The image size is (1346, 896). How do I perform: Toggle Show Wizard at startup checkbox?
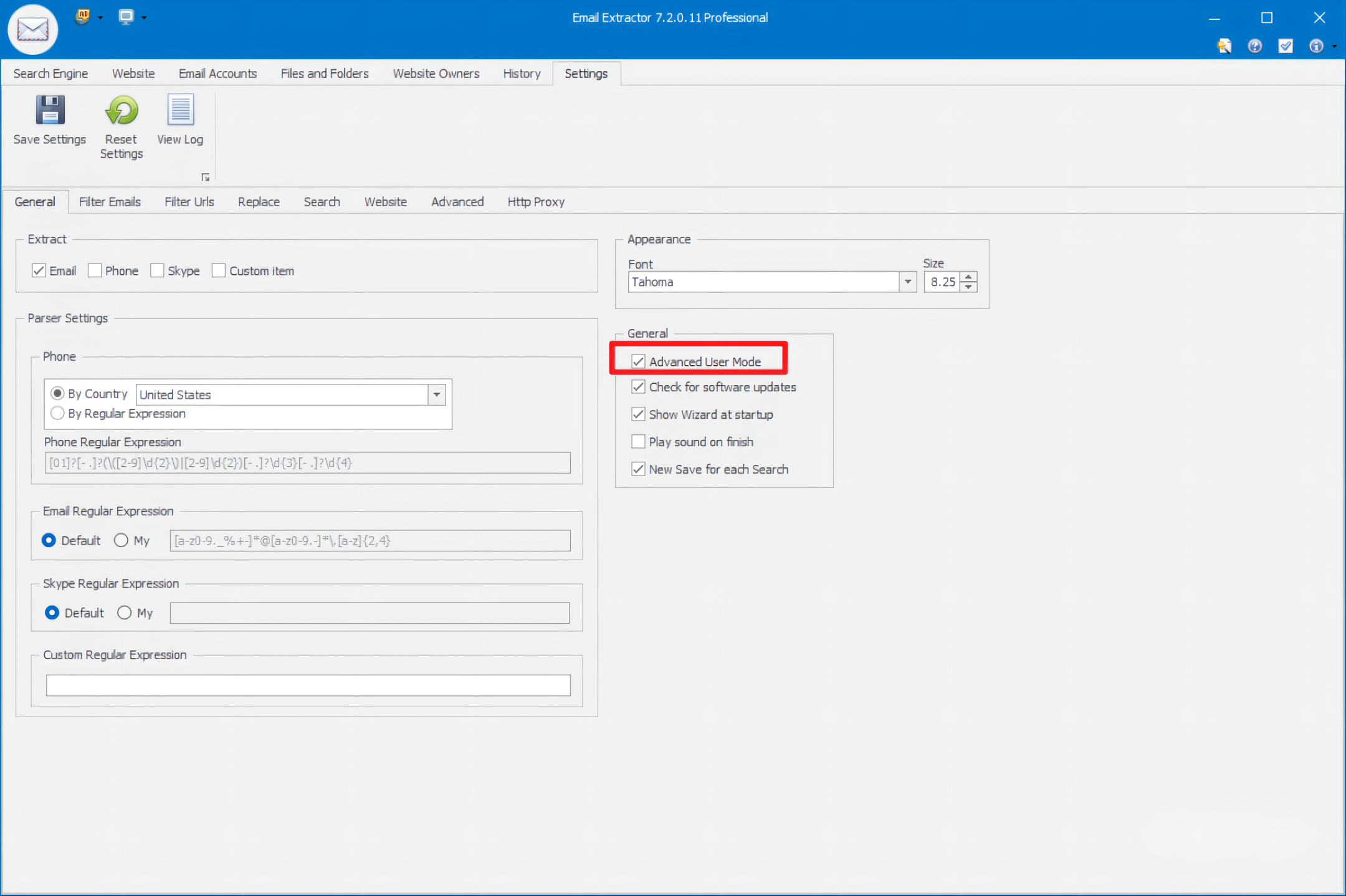pyautogui.click(x=638, y=414)
